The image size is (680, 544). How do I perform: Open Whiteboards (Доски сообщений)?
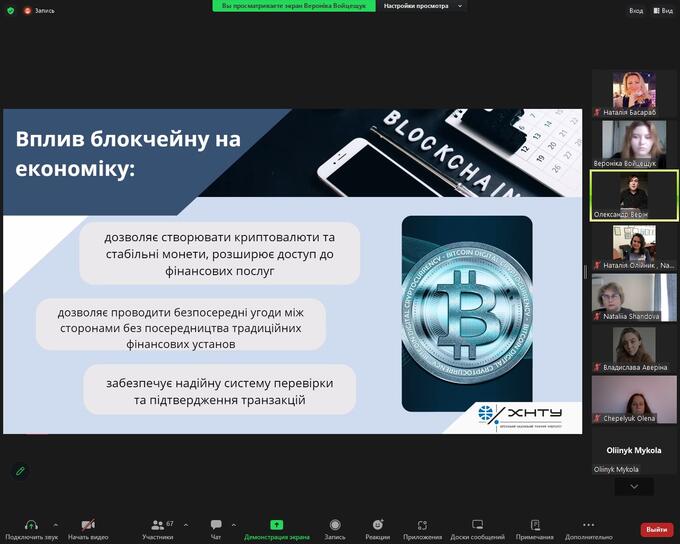[477, 526]
